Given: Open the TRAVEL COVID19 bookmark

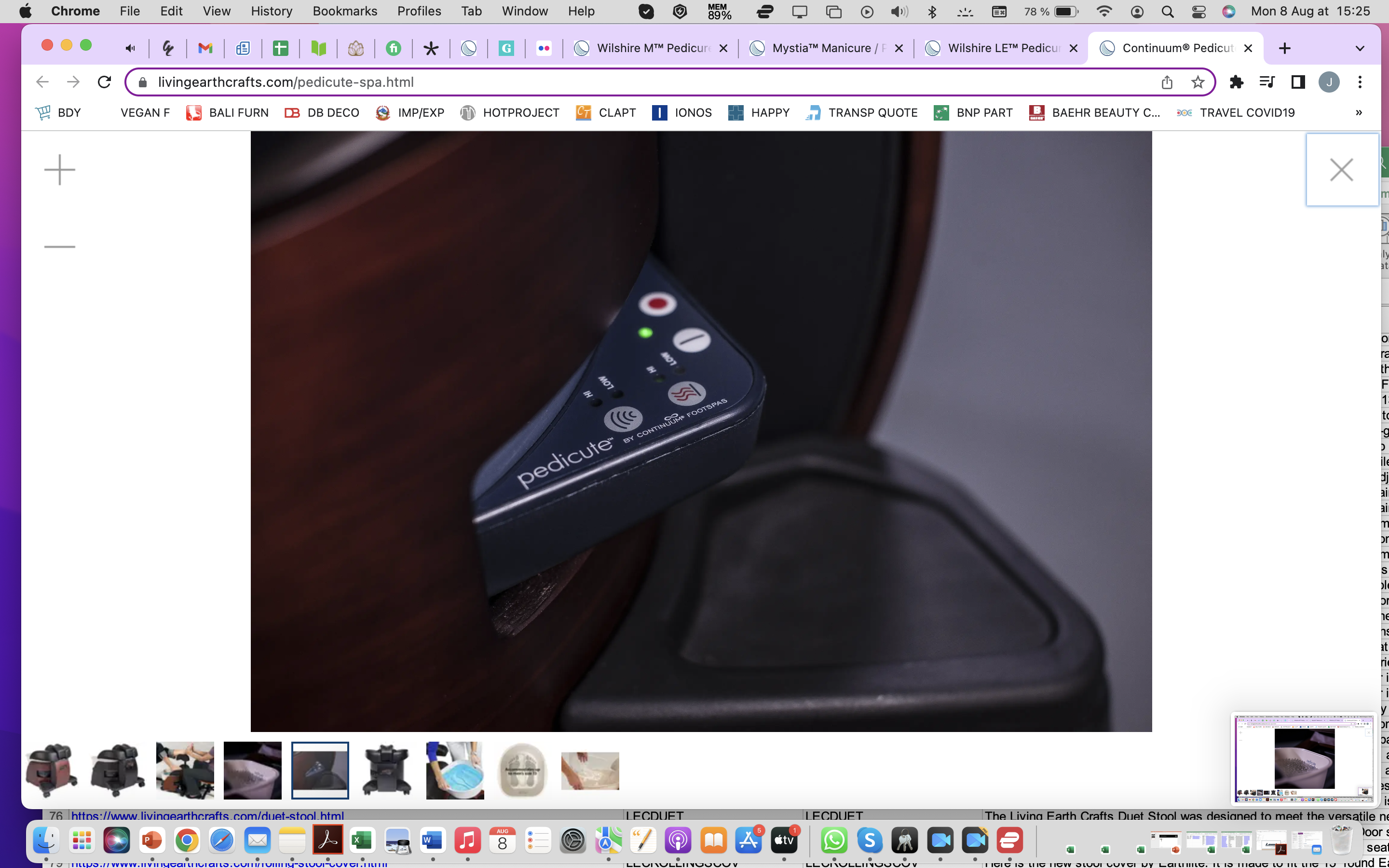Looking at the screenshot, I should [x=1235, y=112].
